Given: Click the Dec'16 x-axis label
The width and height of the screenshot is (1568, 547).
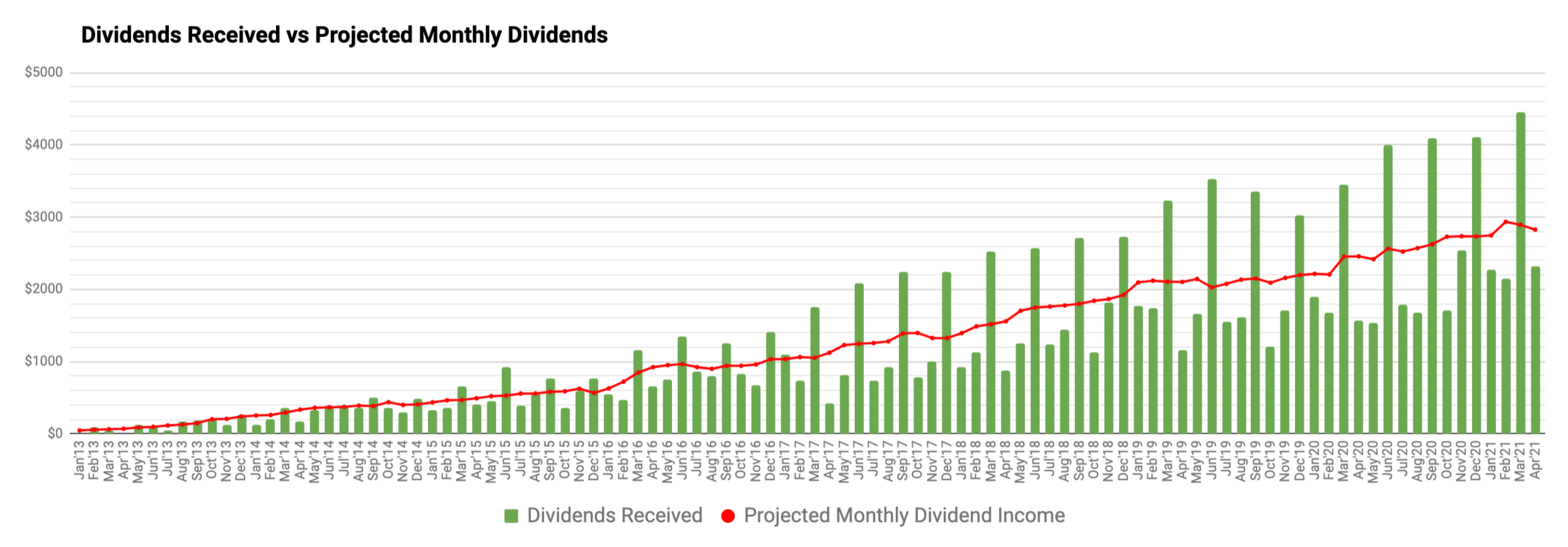Looking at the screenshot, I should (770, 461).
